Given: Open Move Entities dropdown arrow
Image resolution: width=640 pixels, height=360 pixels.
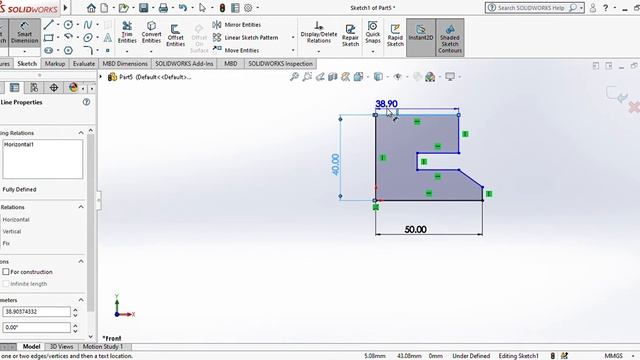Looking at the screenshot, I should [293, 50].
